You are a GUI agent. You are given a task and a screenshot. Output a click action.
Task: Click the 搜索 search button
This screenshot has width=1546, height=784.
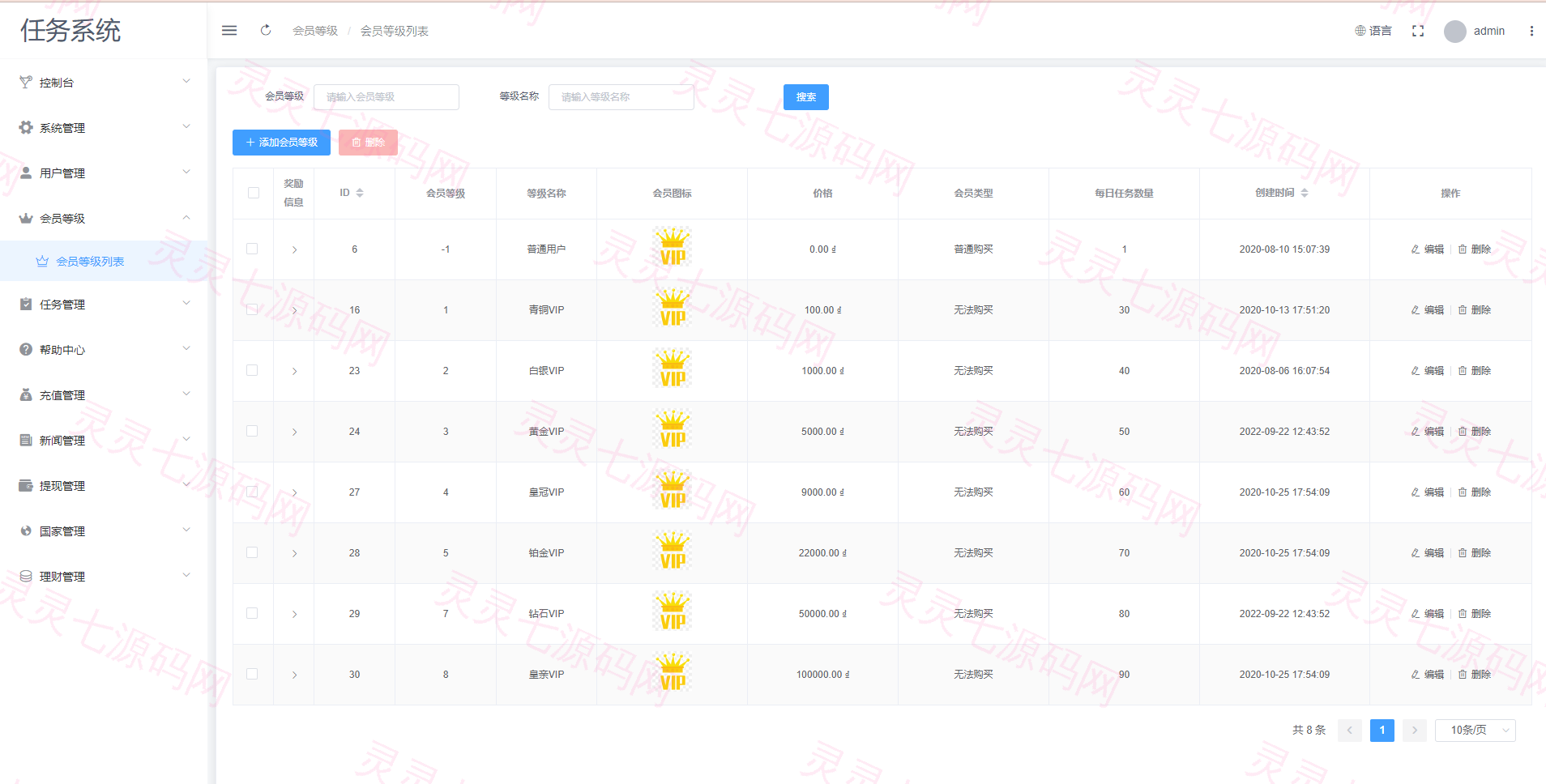pyautogui.click(x=806, y=97)
